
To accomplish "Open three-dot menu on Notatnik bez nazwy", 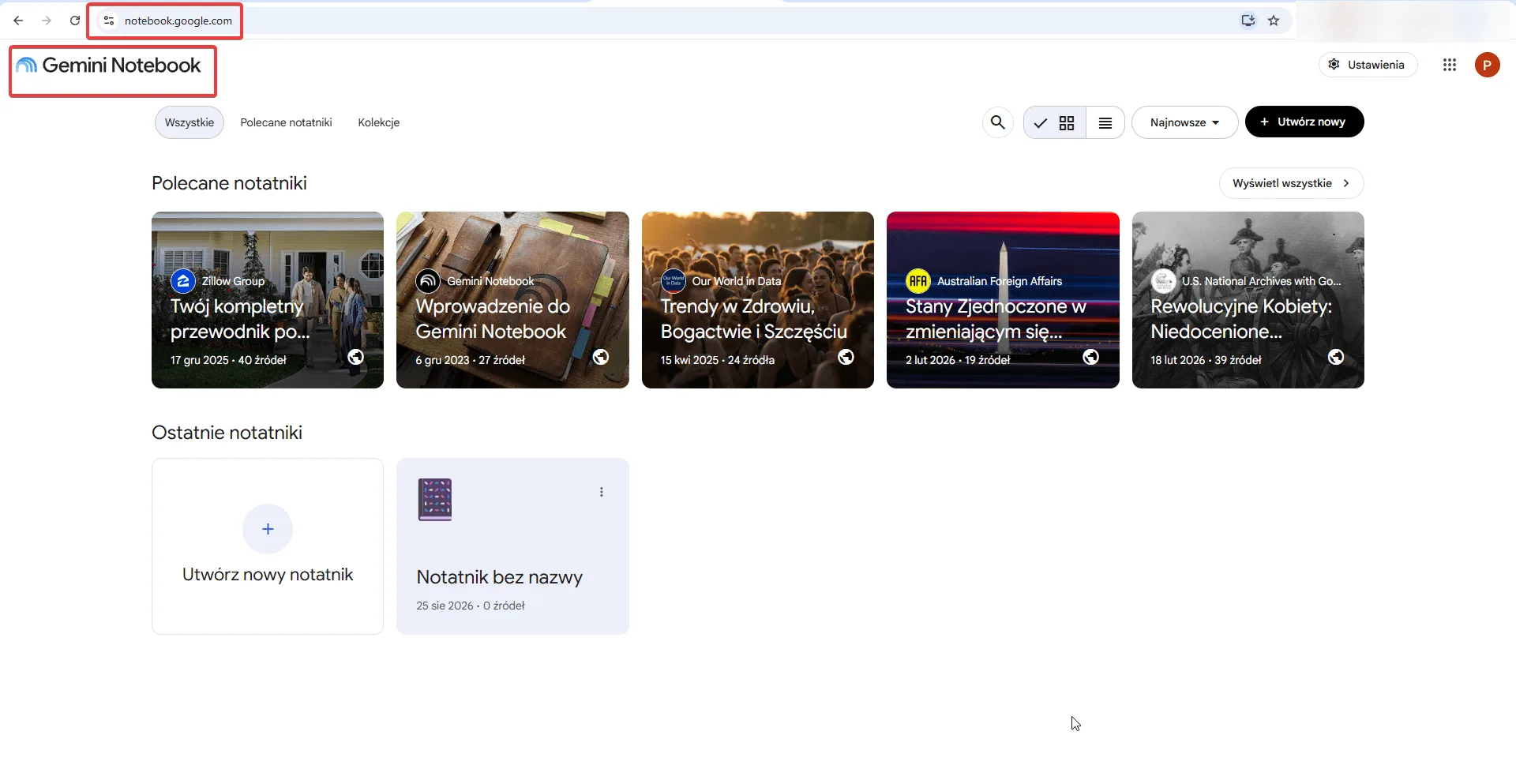I will pyautogui.click(x=602, y=492).
